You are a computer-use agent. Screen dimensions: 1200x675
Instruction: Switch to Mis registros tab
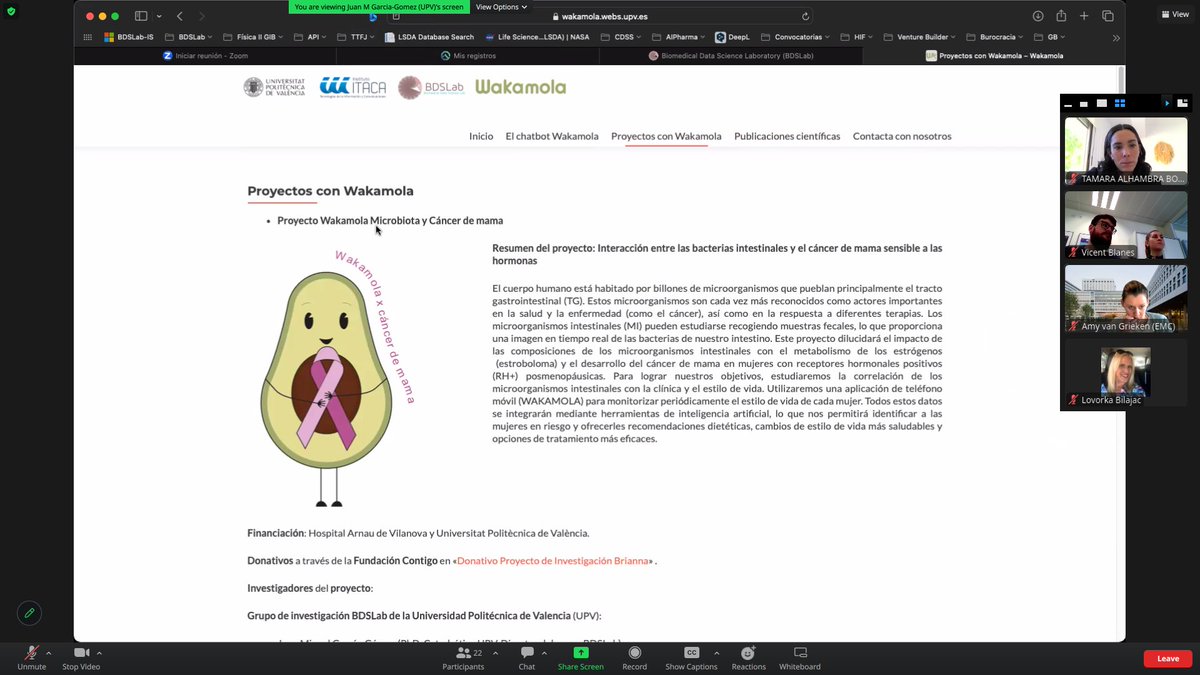(468, 55)
